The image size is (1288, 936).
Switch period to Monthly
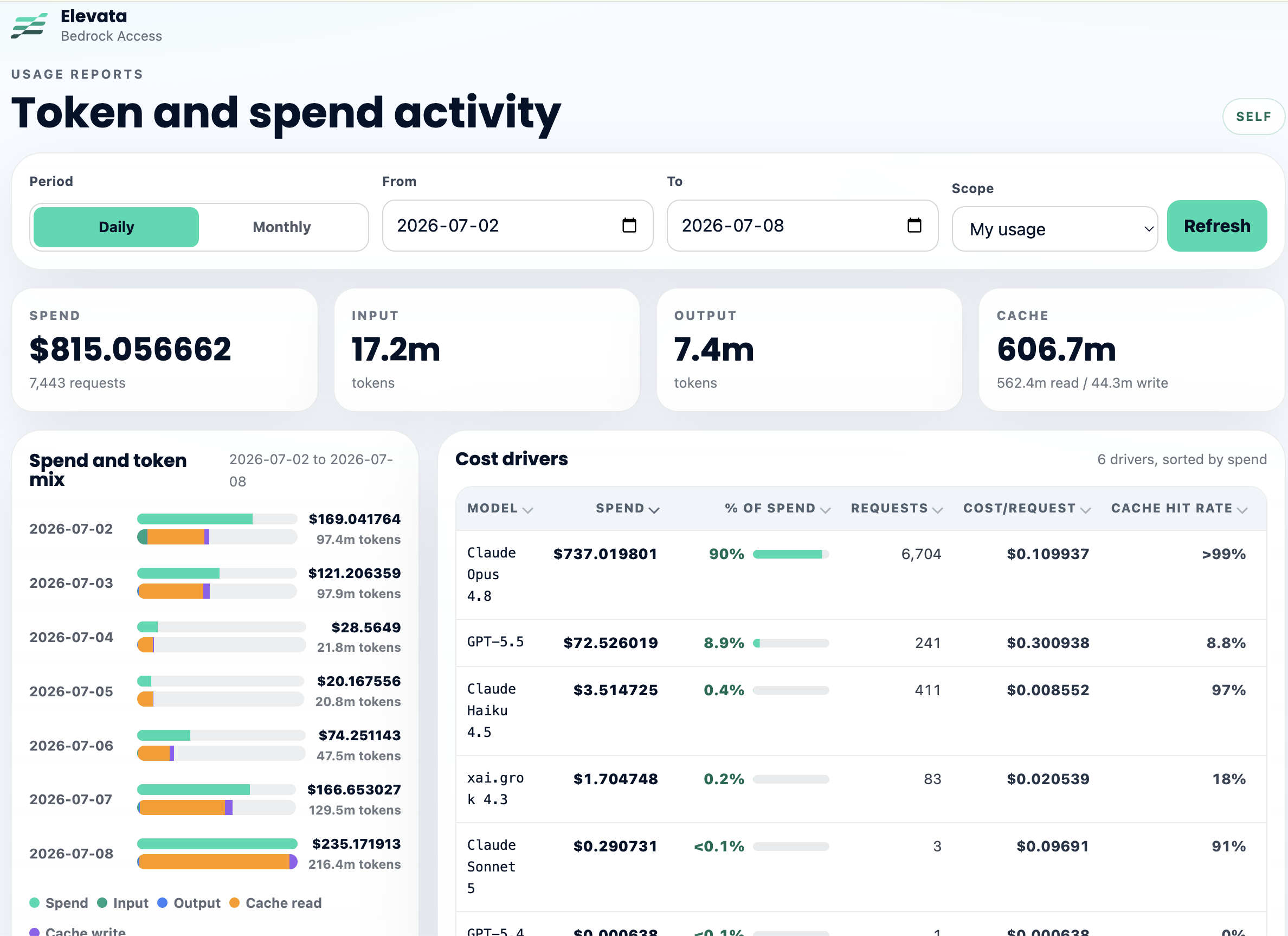pyautogui.click(x=282, y=227)
